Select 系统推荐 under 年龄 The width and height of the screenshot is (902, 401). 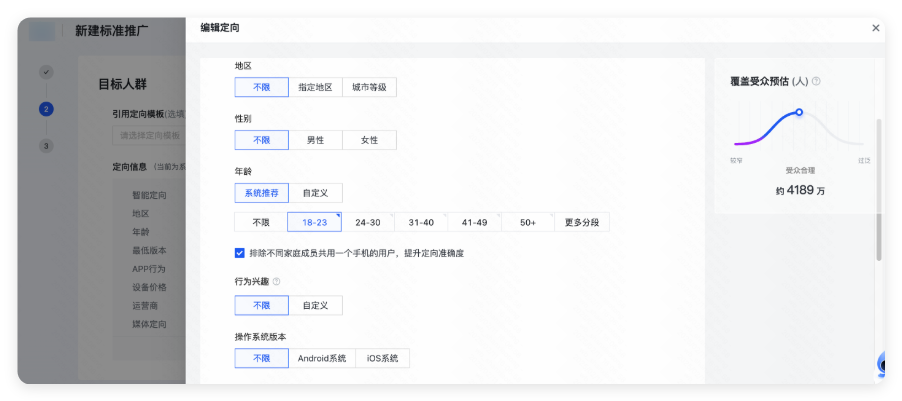262,193
